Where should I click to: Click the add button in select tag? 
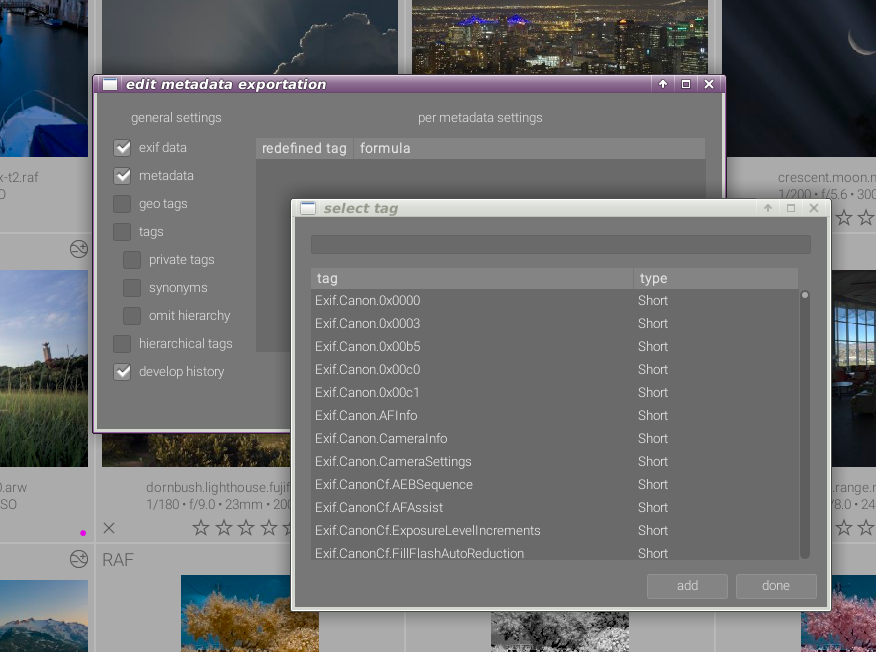(687, 586)
